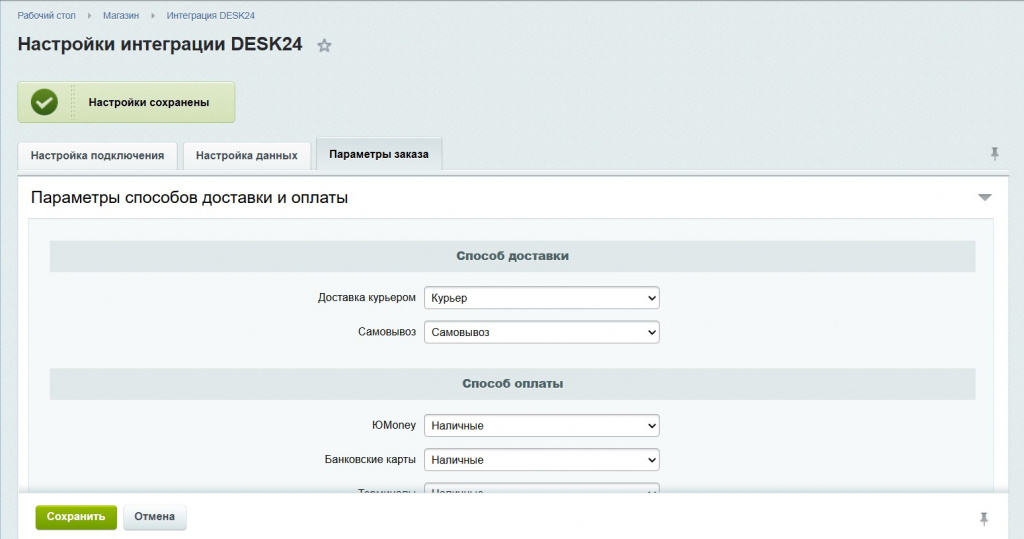Navigate to Магазин in breadcrumbs
The image size is (1024, 539).
tap(120, 16)
